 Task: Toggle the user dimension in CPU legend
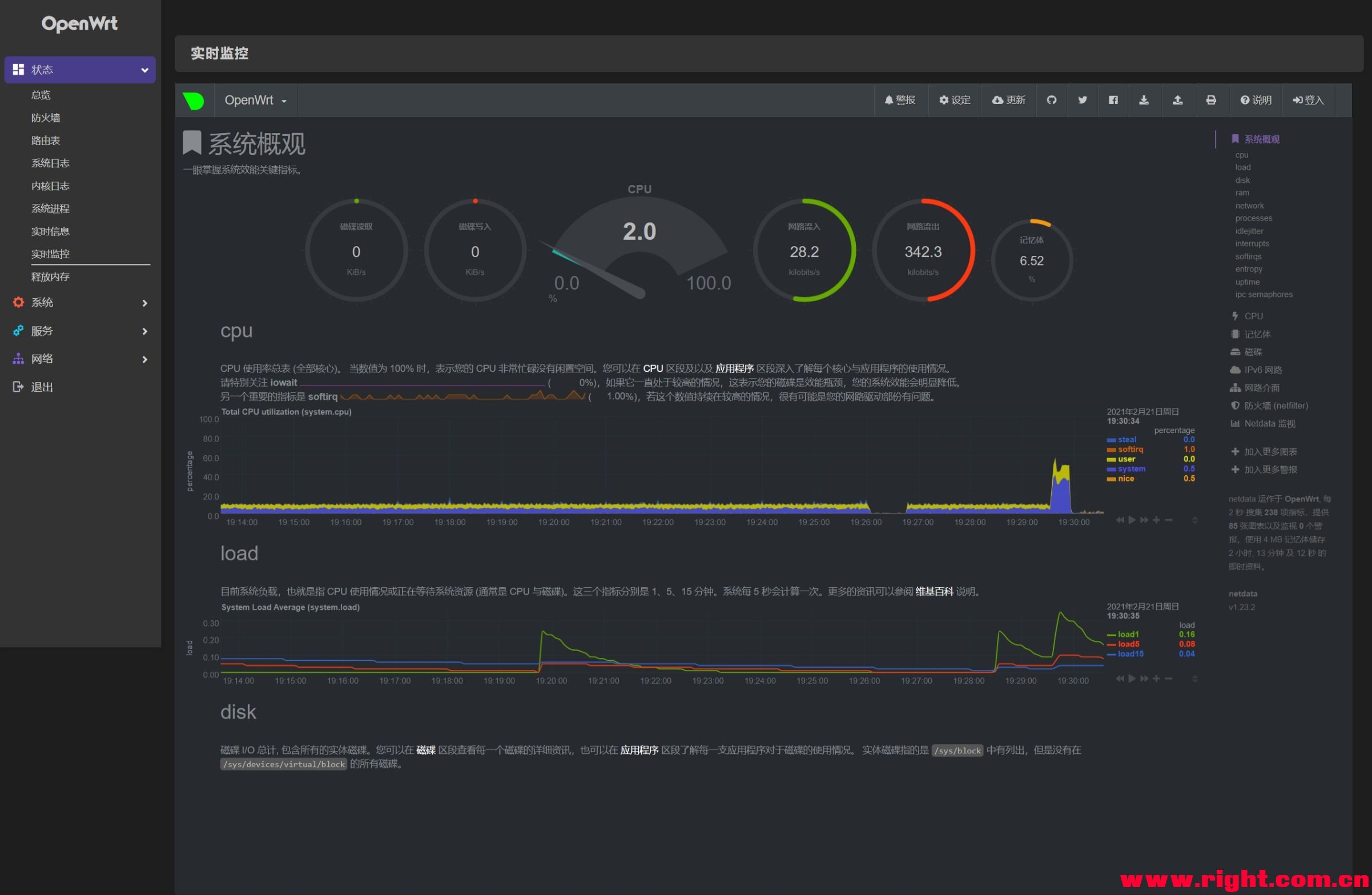pyautogui.click(x=1126, y=460)
